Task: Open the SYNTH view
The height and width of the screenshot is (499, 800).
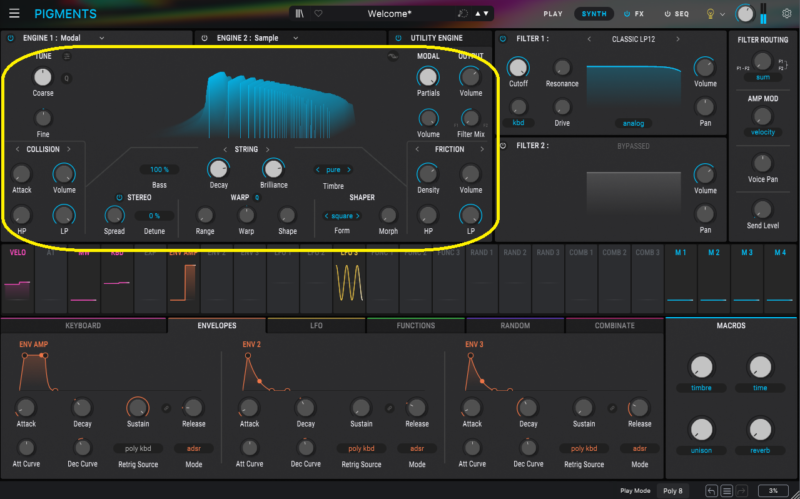Action: click(594, 14)
